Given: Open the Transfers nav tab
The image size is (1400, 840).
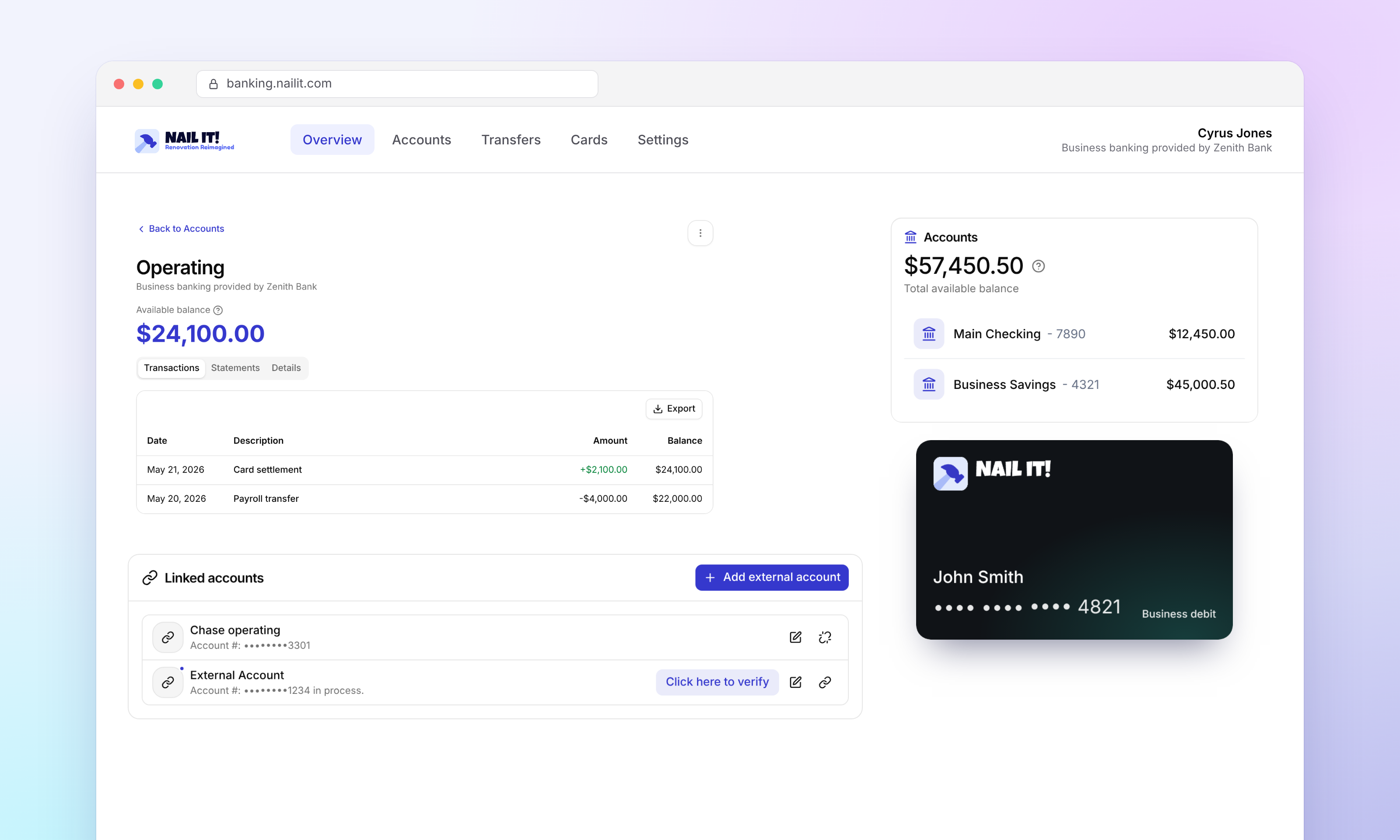Looking at the screenshot, I should [x=511, y=140].
